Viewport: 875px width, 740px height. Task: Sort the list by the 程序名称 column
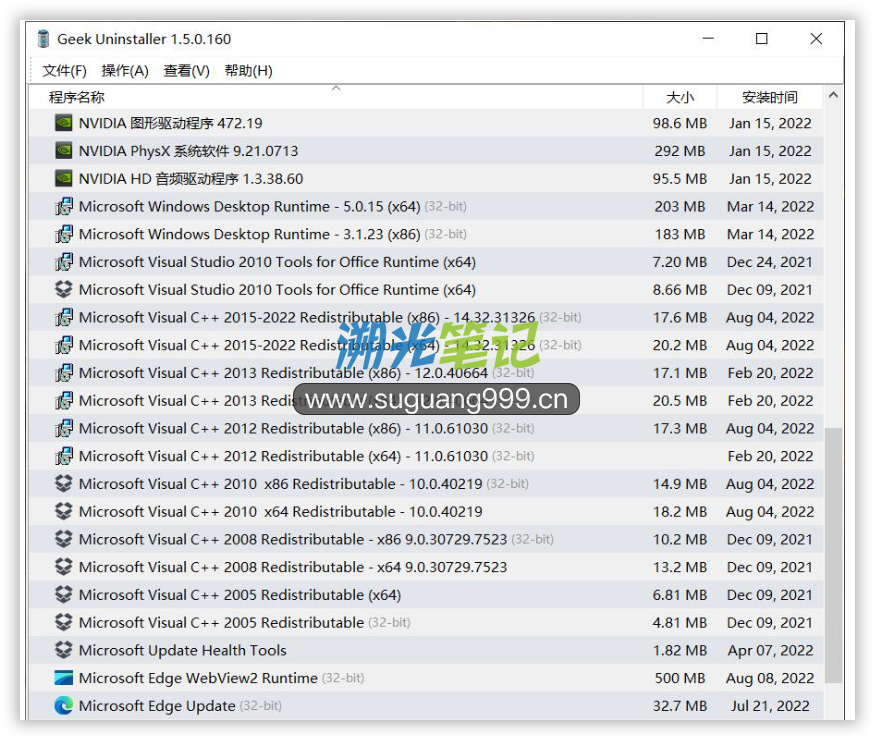(x=77, y=97)
